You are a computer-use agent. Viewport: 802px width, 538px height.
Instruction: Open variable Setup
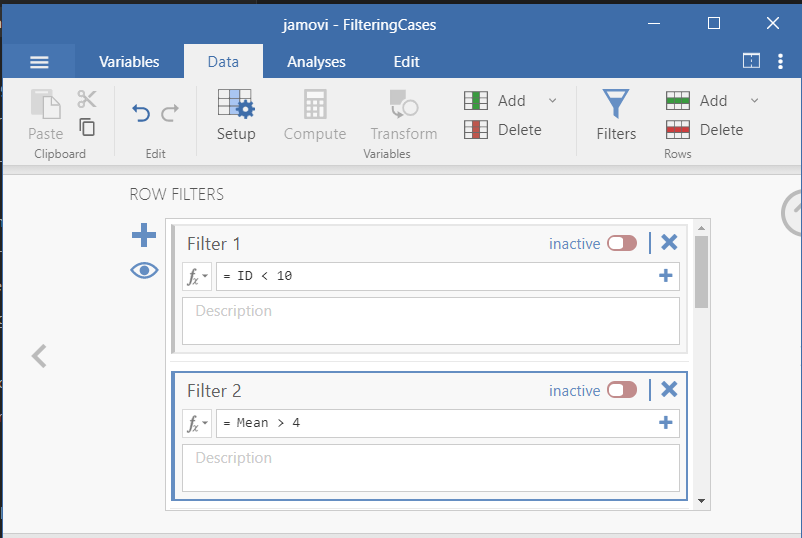(236, 116)
